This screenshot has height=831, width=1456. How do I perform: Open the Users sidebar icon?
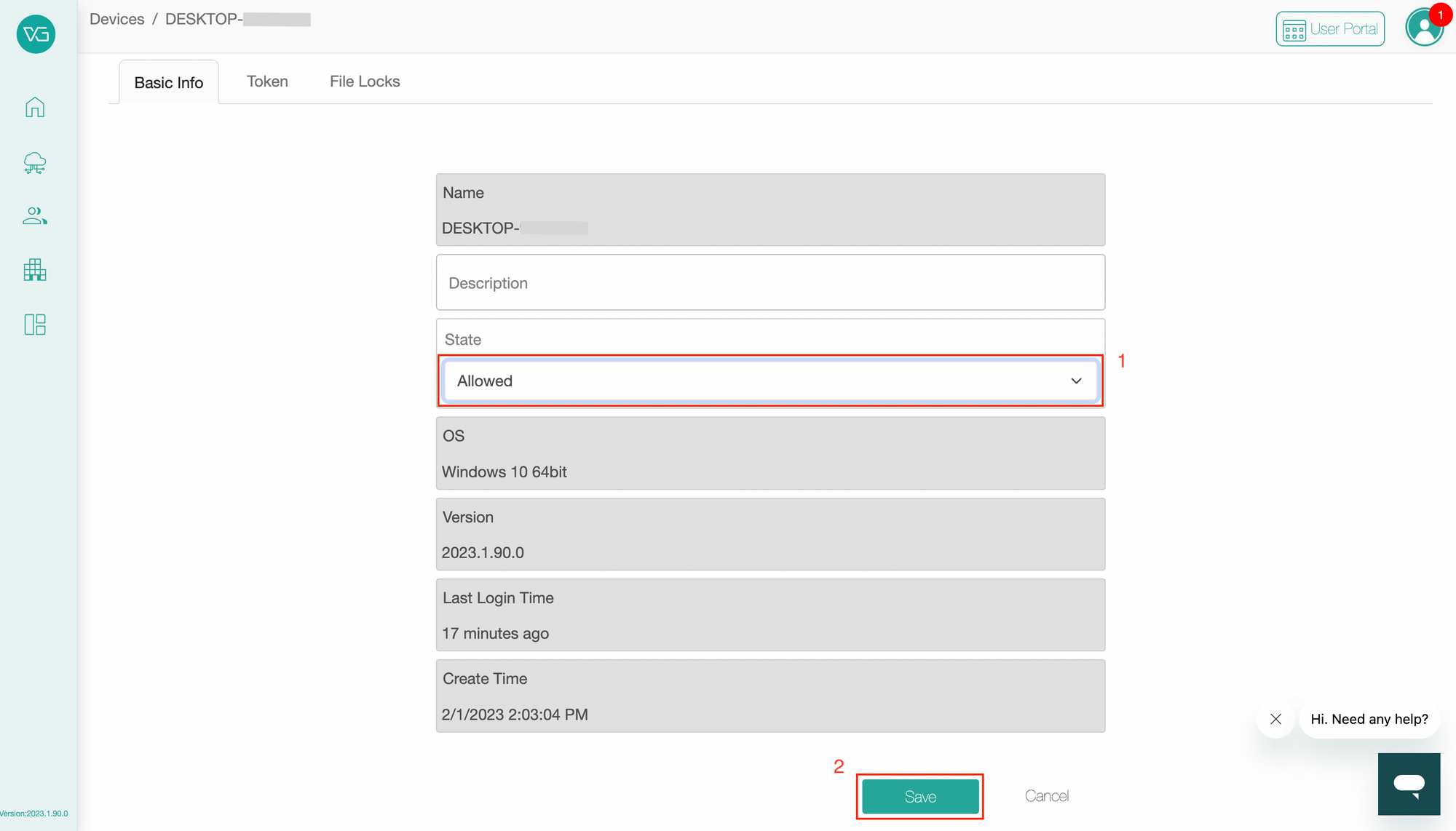click(35, 216)
